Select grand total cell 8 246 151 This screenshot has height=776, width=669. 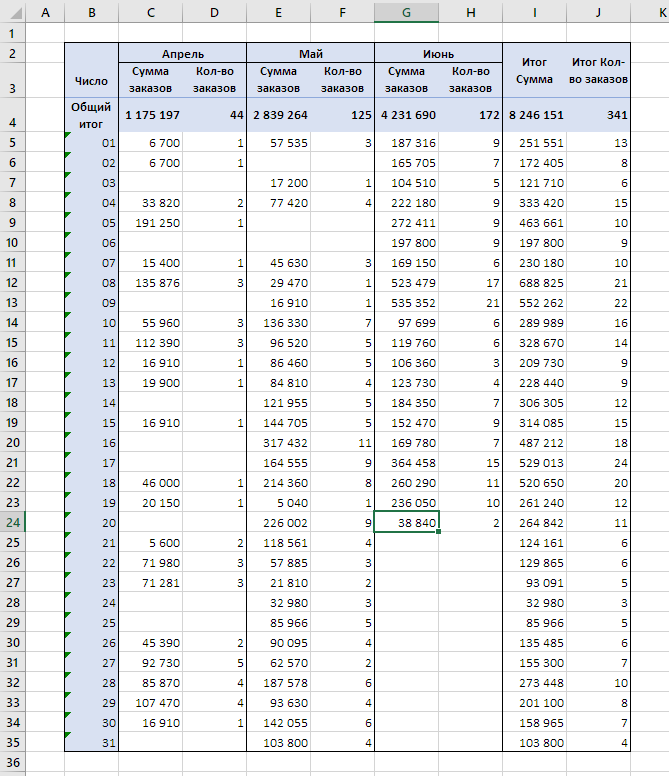point(535,115)
